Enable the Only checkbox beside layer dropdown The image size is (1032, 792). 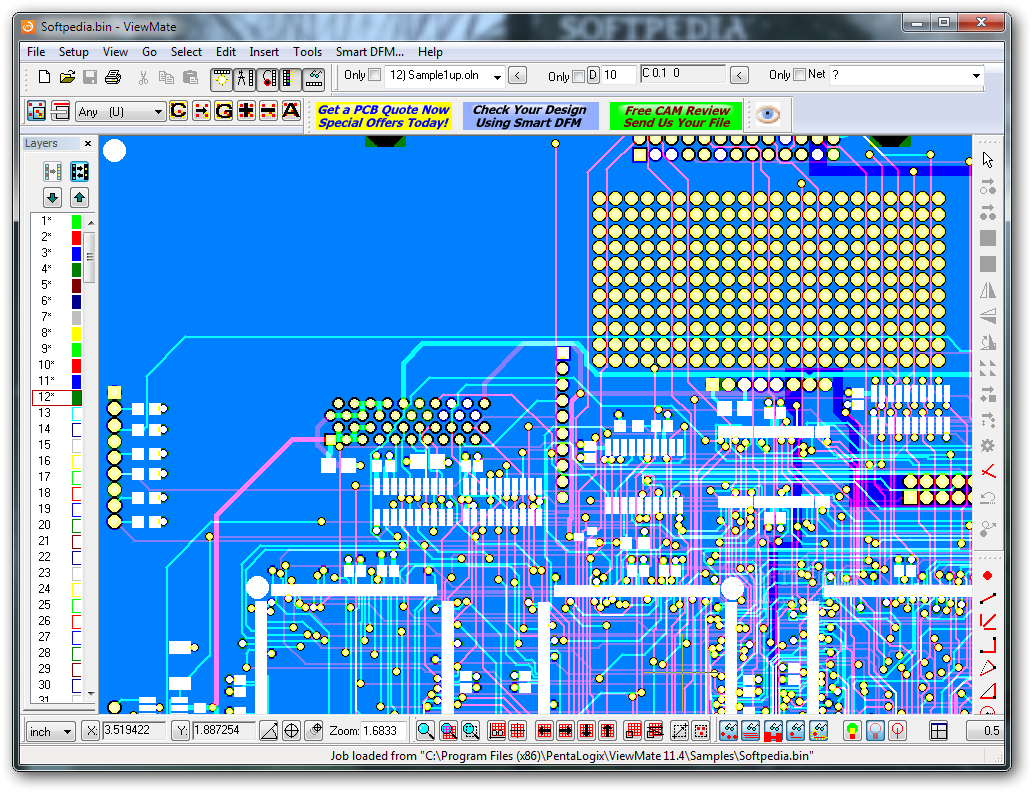click(375, 75)
